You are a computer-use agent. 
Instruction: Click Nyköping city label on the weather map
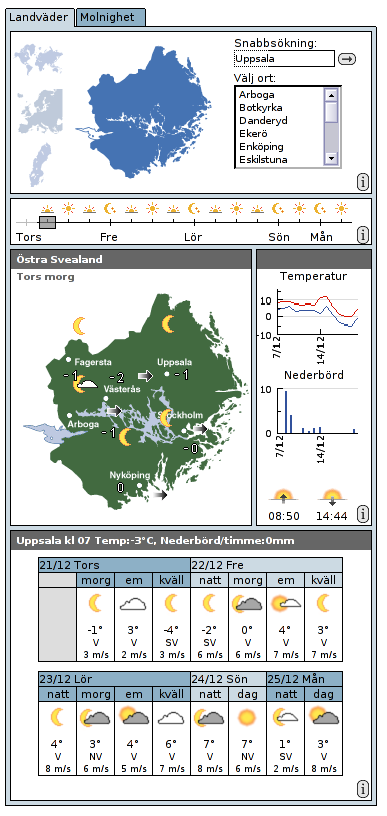coord(130,475)
